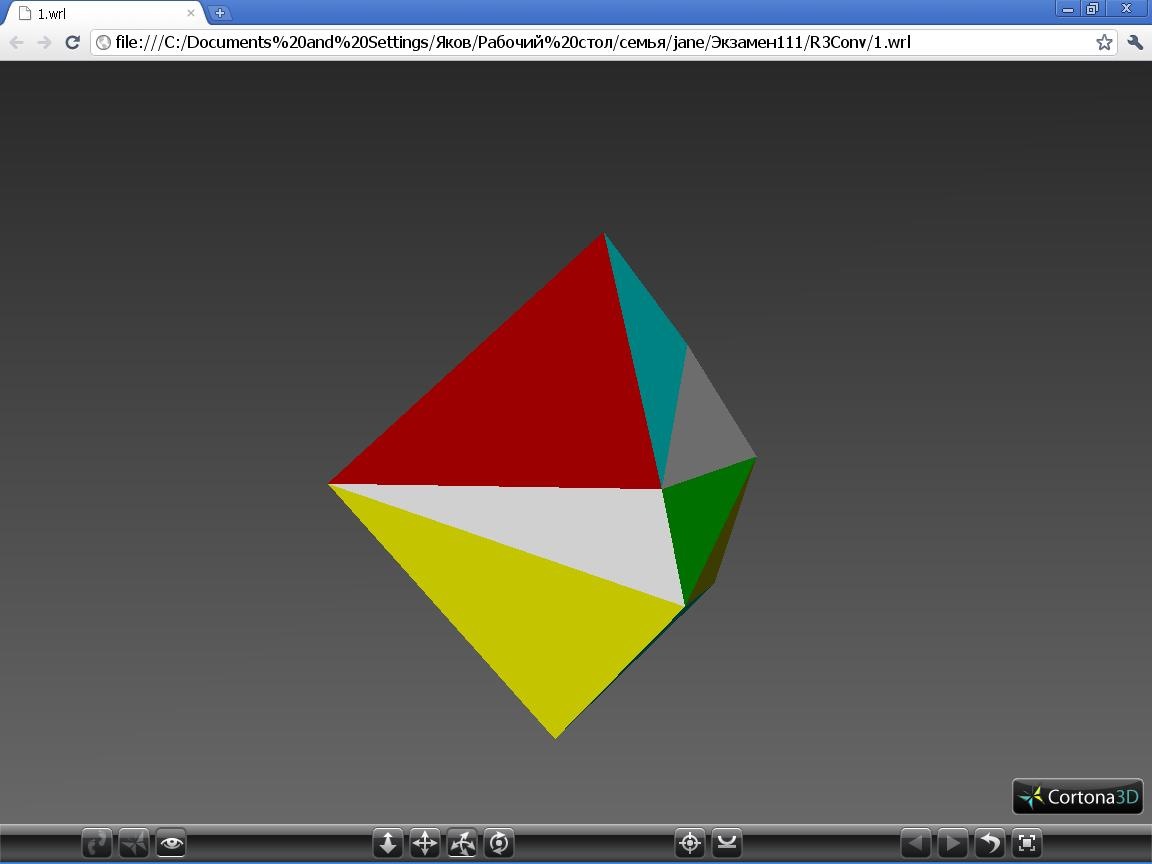Reload the page in the browser

pos(72,42)
